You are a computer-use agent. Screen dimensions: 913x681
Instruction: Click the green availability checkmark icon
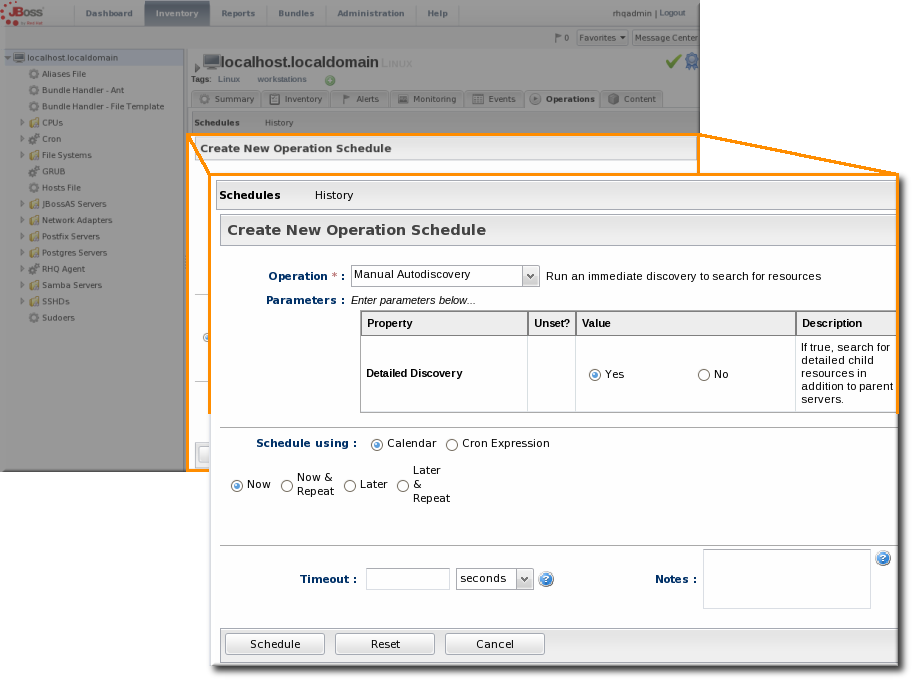[673, 62]
